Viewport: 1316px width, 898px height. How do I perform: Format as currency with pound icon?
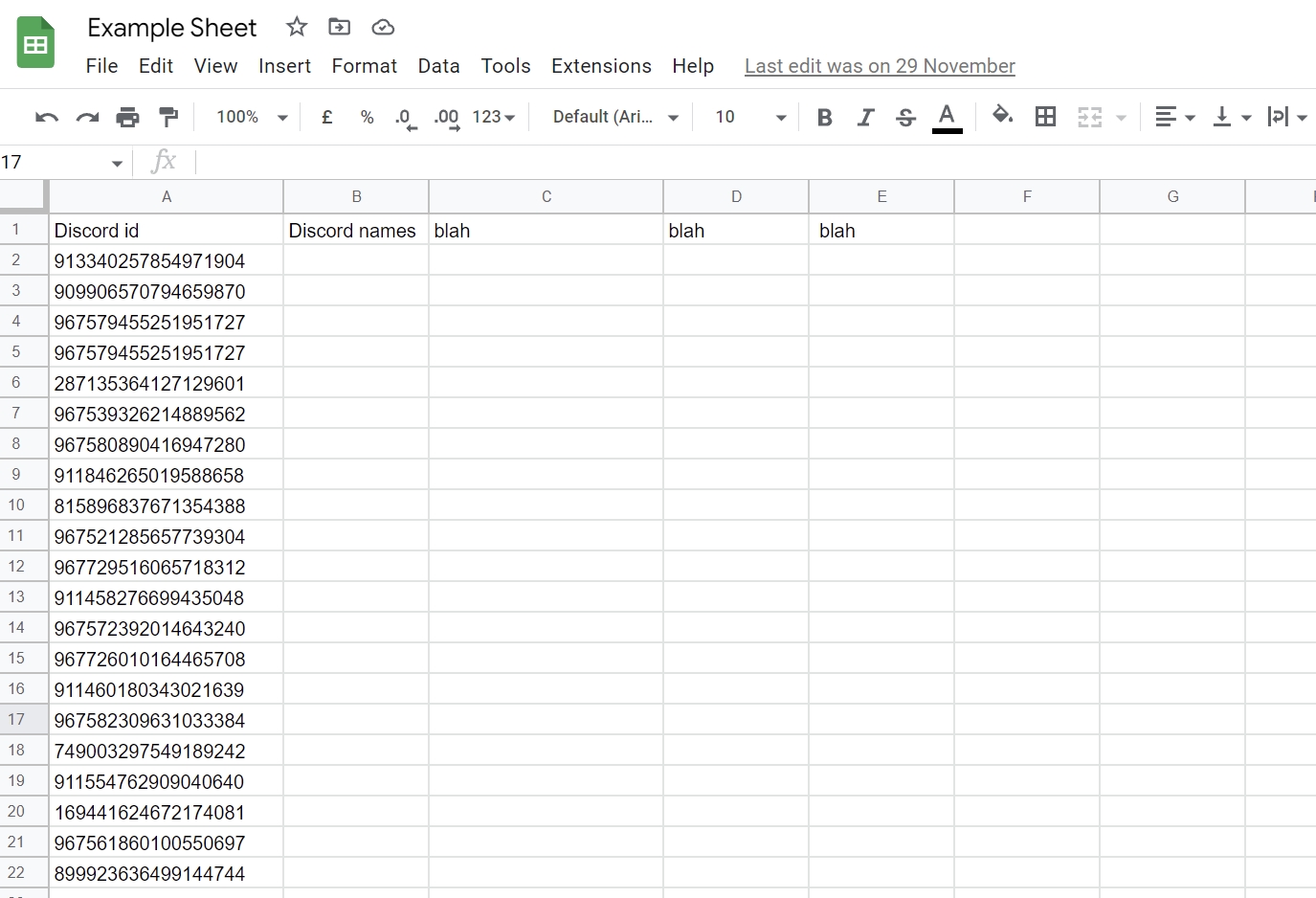[327, 117]
